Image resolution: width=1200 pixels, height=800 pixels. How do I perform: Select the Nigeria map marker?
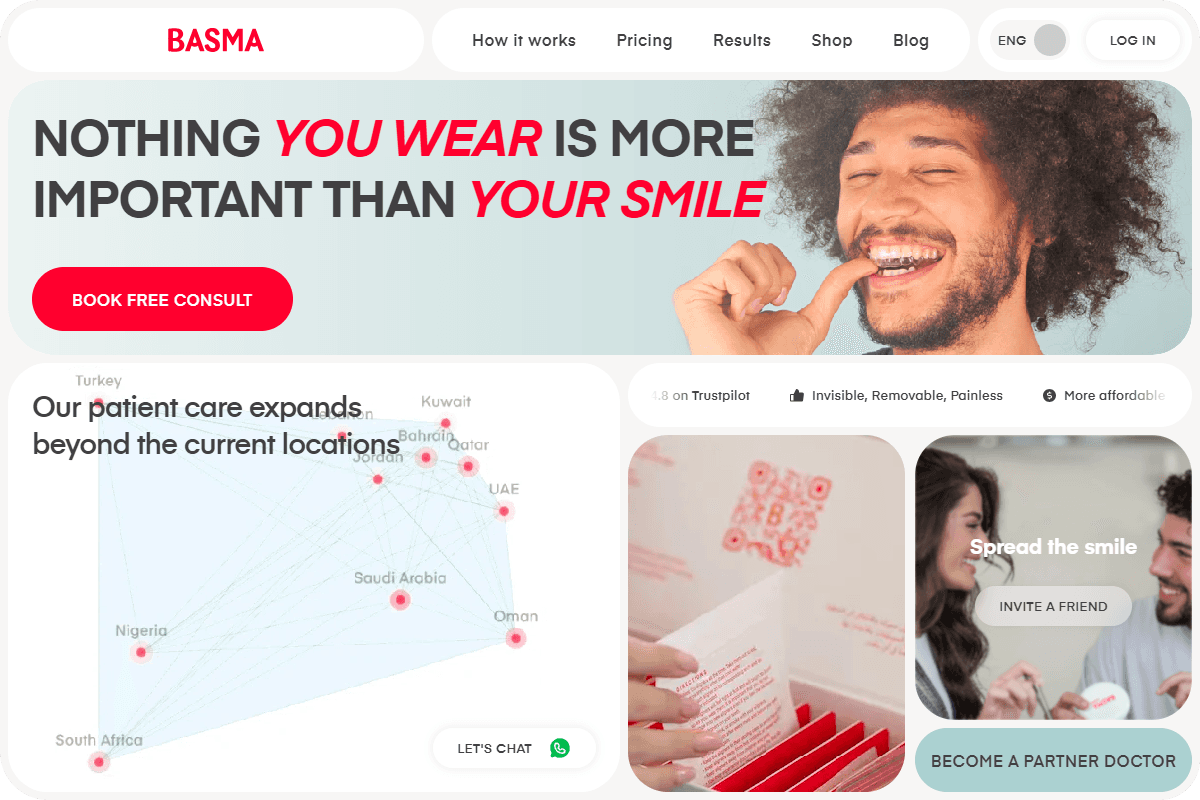click(x=141, y=652)
